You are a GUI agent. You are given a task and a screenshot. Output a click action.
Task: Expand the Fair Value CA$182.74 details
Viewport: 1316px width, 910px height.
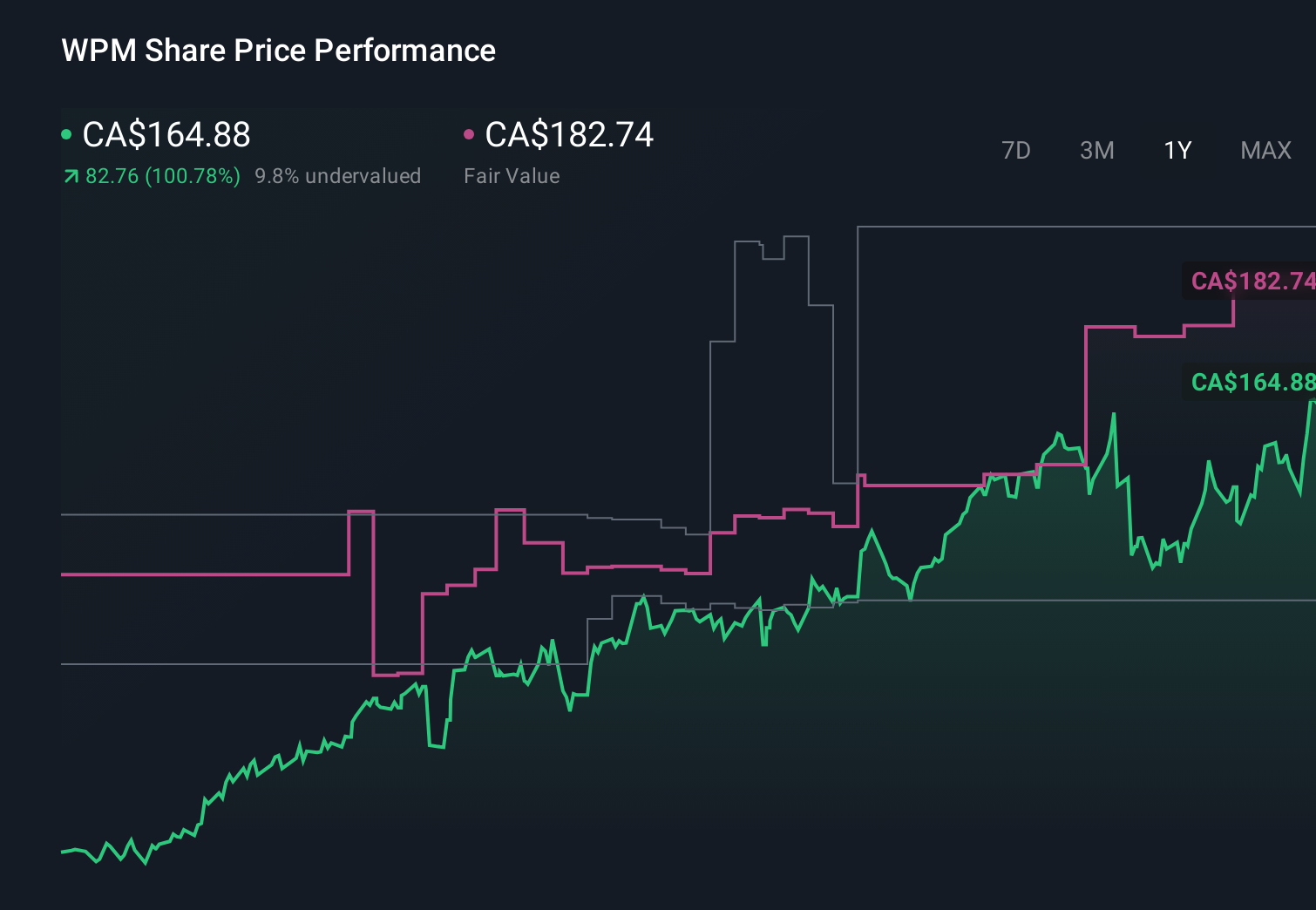569,135
